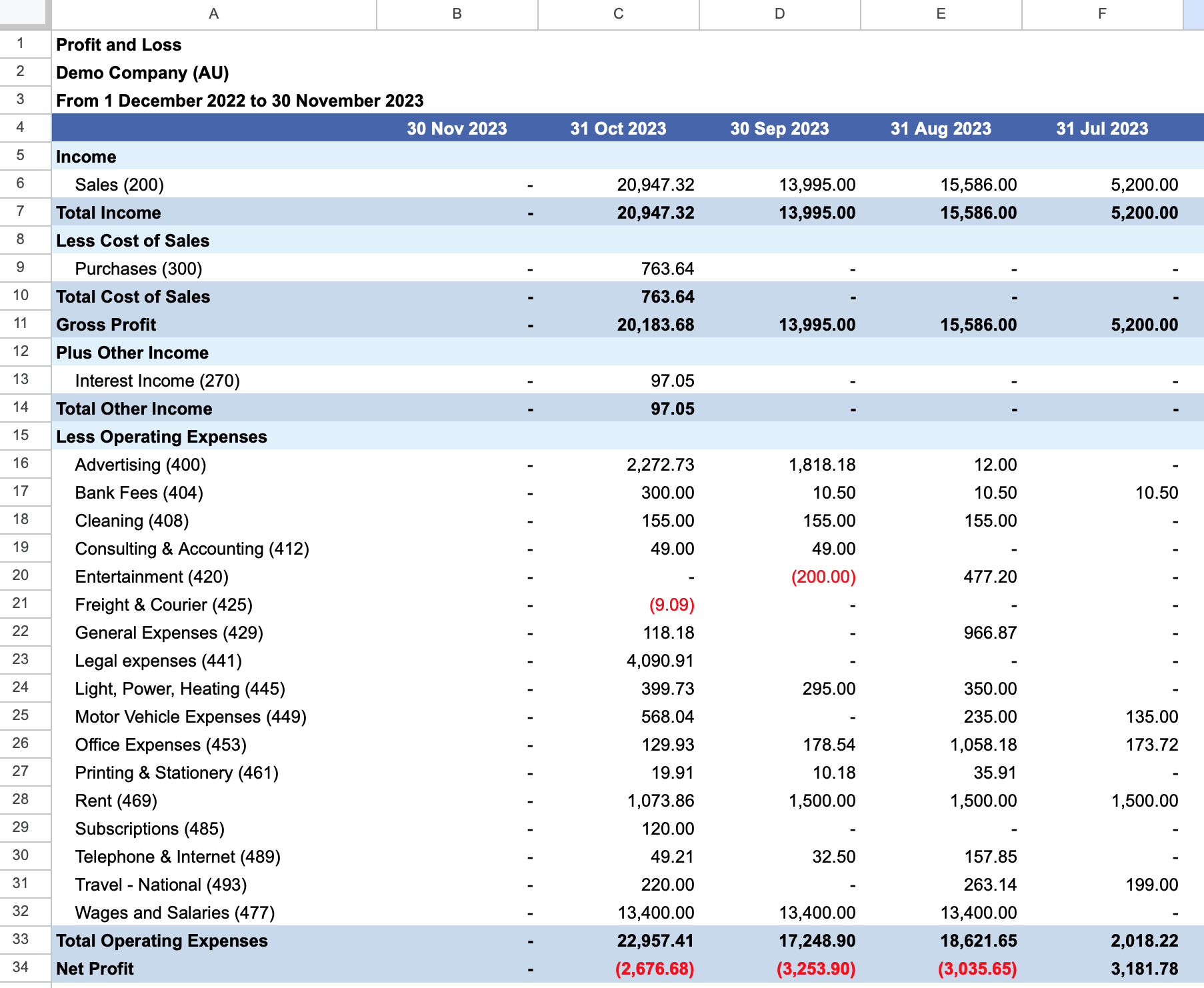Click 'Light, Power, Heating (445)' cell
Screen dimensions: 1204x988
(214, 689)
